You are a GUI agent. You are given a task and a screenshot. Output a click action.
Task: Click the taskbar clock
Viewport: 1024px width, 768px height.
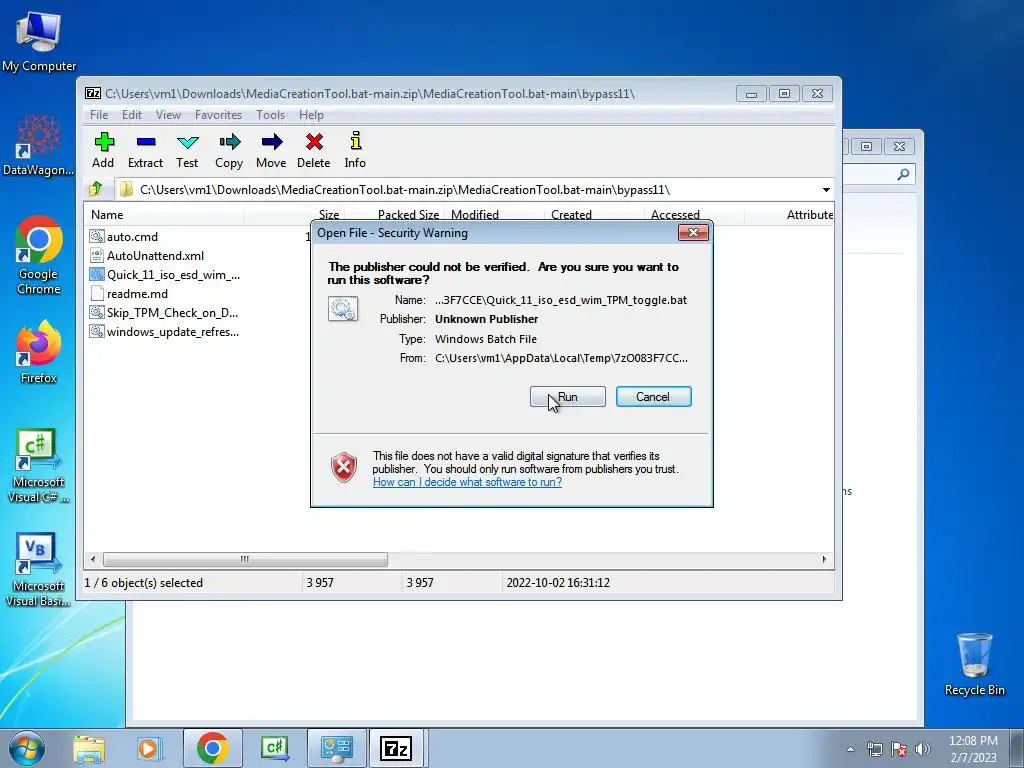pos(973,749)
